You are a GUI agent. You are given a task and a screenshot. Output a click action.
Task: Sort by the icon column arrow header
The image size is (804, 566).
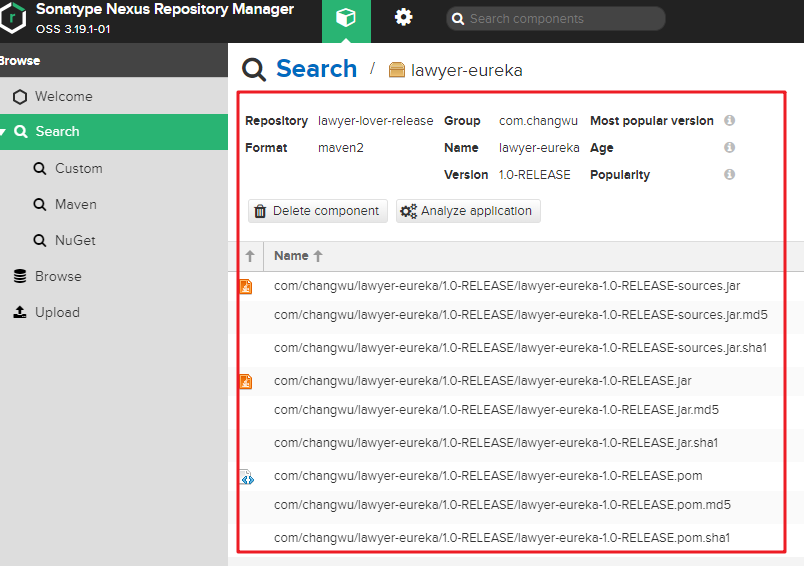point(250,256)
